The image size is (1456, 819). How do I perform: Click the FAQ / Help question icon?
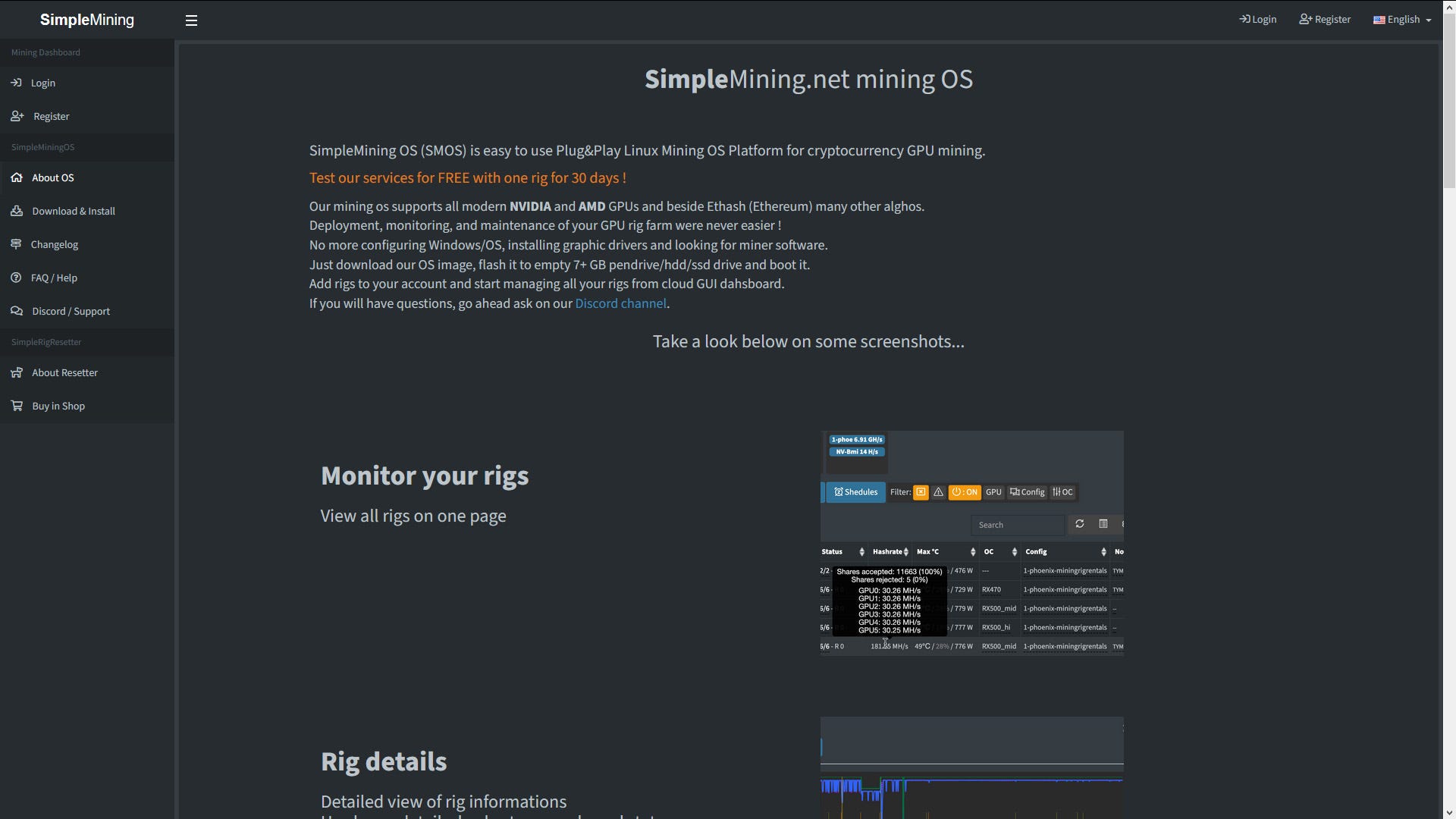click(x=16, y=278)
